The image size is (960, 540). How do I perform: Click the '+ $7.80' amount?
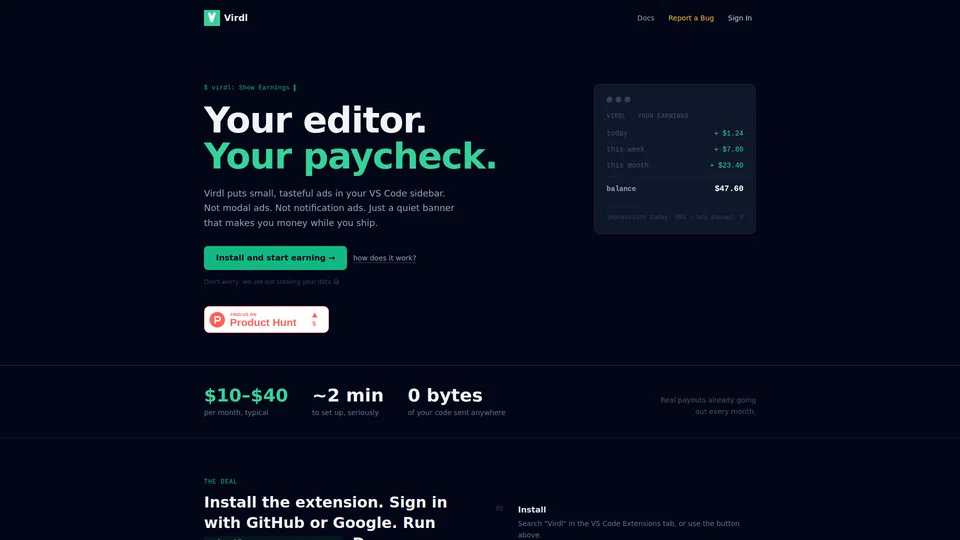pyautogui.click(x=729, y=149)
